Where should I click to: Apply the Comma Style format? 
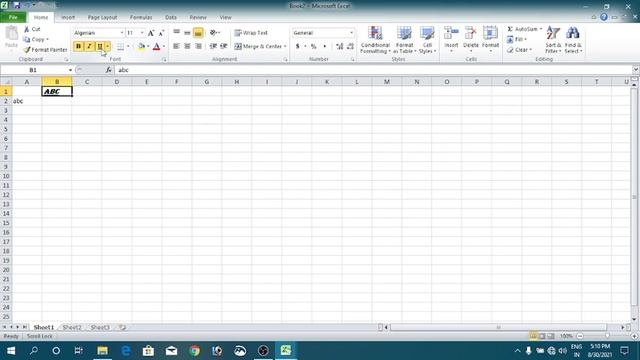click(324, 47)
